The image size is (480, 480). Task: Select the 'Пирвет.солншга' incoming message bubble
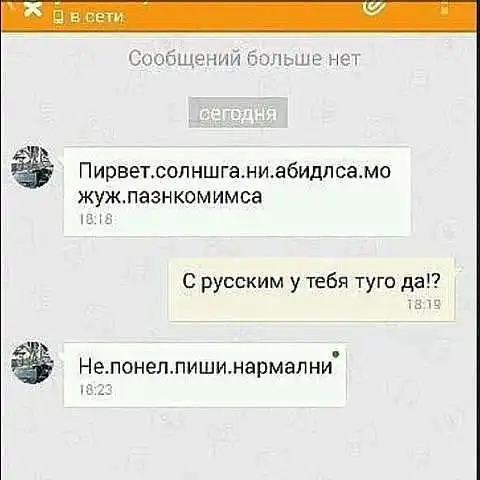(237, 192)
